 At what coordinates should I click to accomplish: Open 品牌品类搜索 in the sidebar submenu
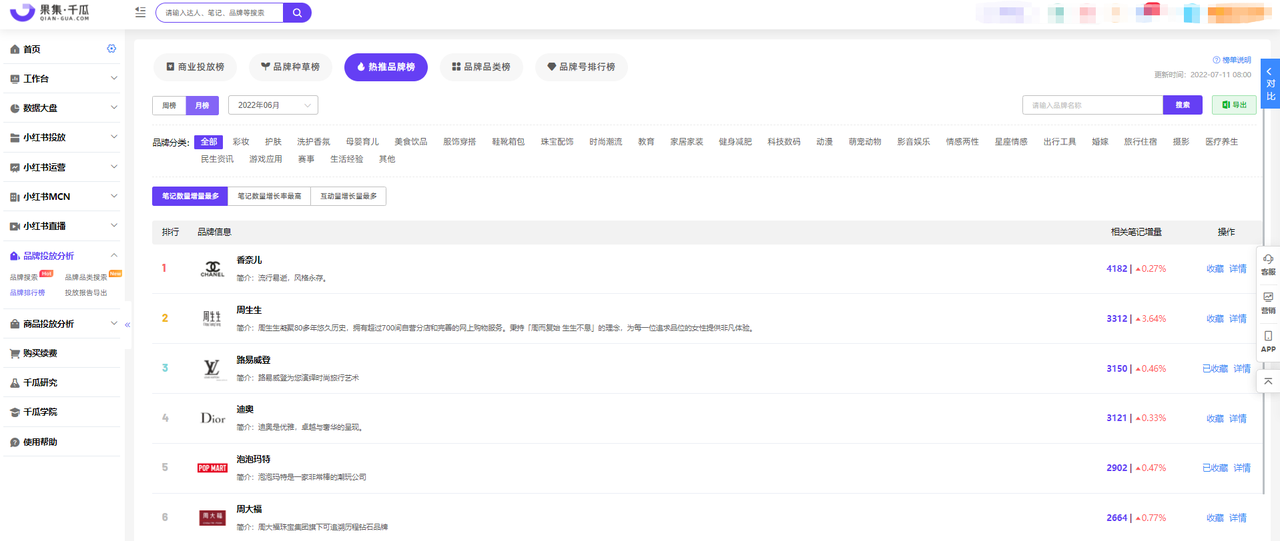pos(86,277)
